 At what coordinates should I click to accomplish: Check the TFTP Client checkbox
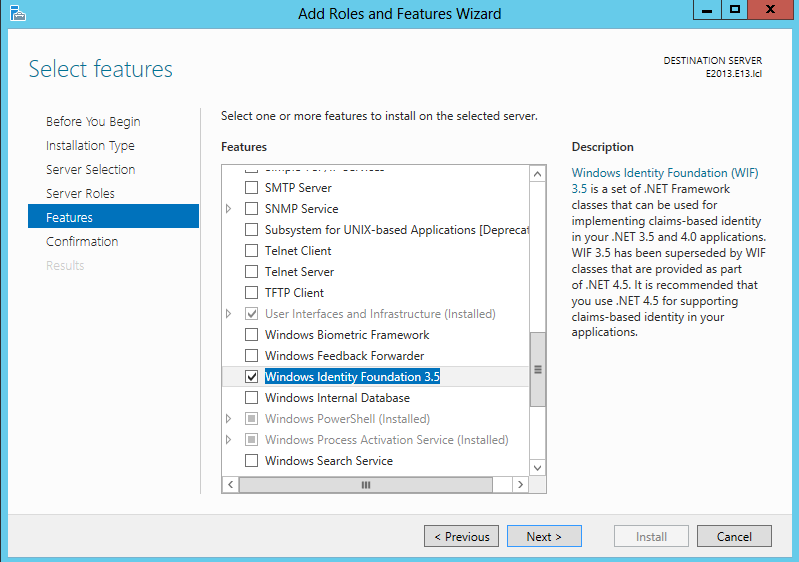[251, 292]
